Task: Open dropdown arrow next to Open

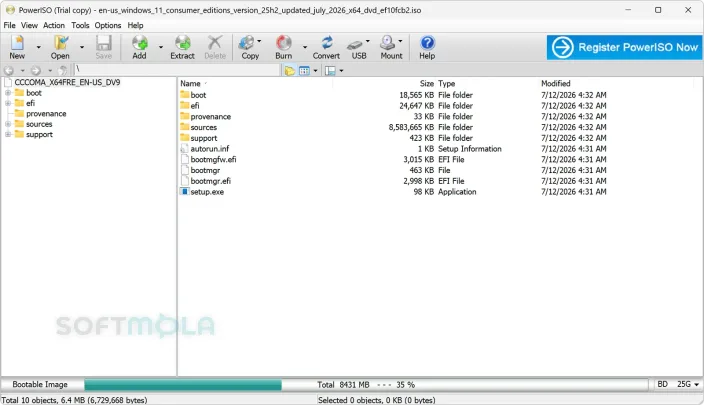Action: point(82,47)
